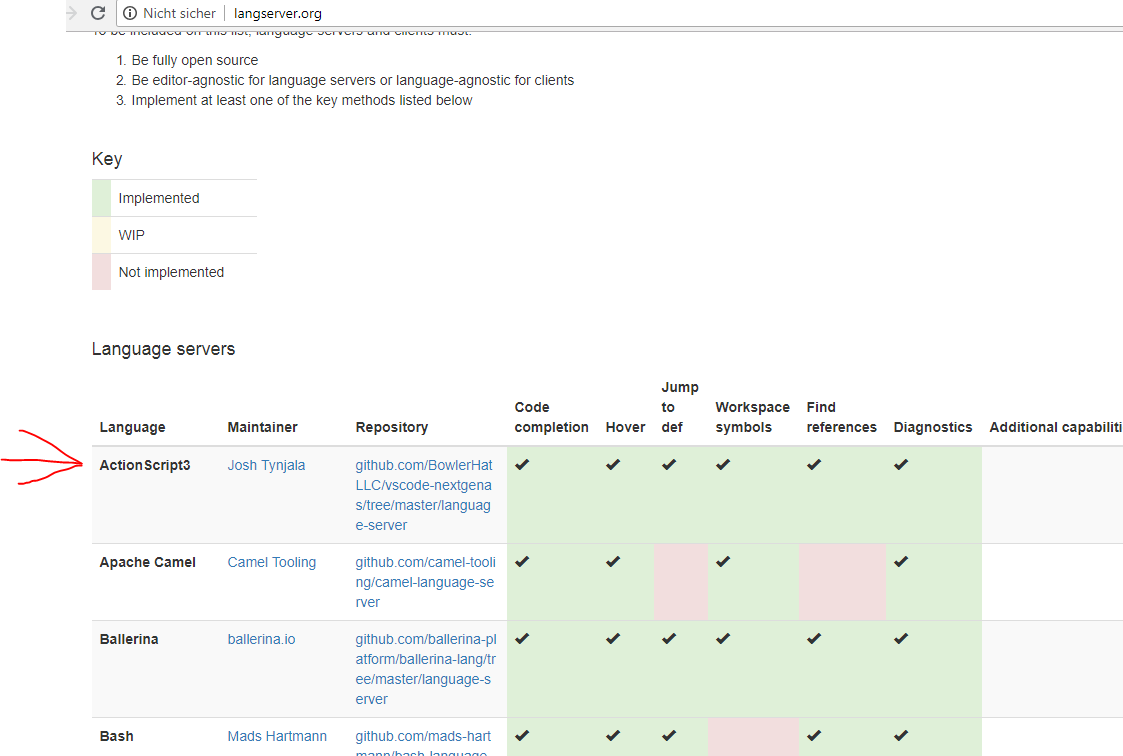
Task: Reload the page with the refresh icon
Action: pyautogui.click(x=97, y=13)
